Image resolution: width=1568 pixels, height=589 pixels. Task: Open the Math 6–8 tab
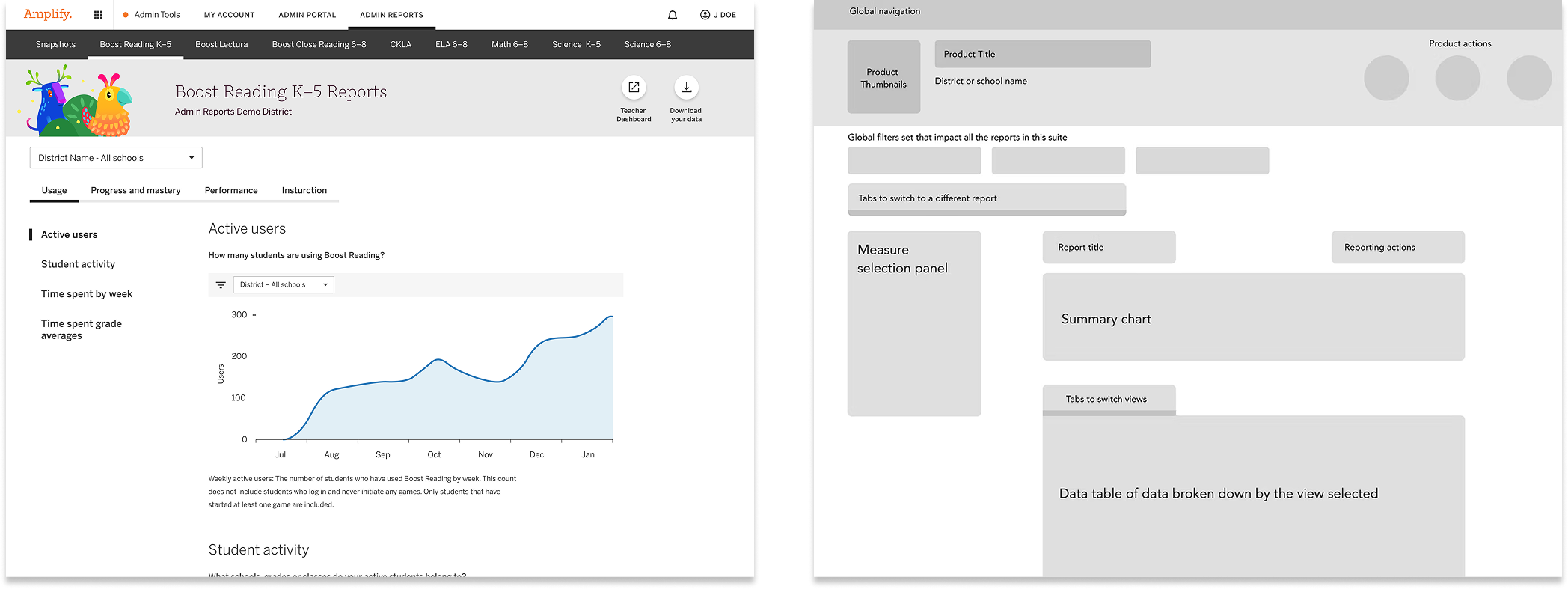(509, 45)
